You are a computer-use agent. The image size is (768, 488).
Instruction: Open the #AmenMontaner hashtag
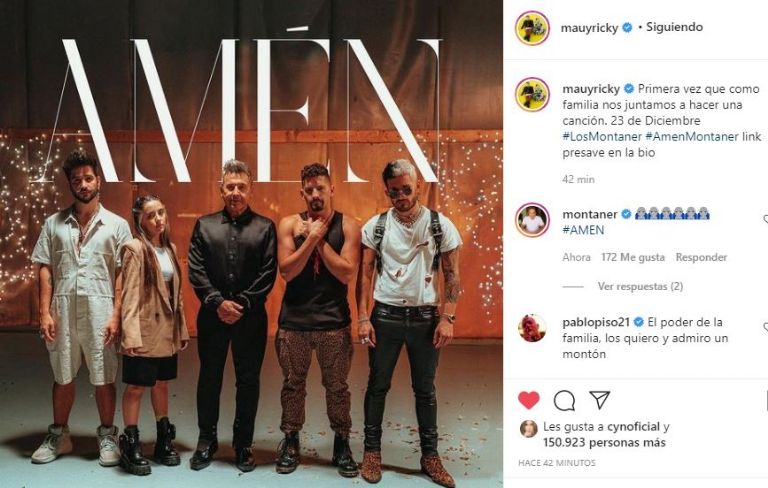click(692, 136)
